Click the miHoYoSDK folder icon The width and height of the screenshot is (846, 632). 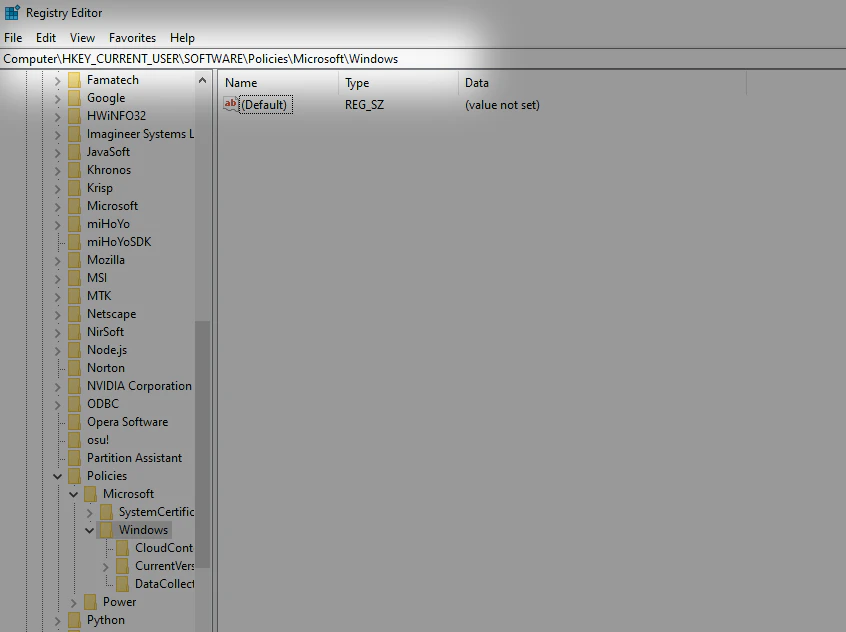click(x=74, y=242)
